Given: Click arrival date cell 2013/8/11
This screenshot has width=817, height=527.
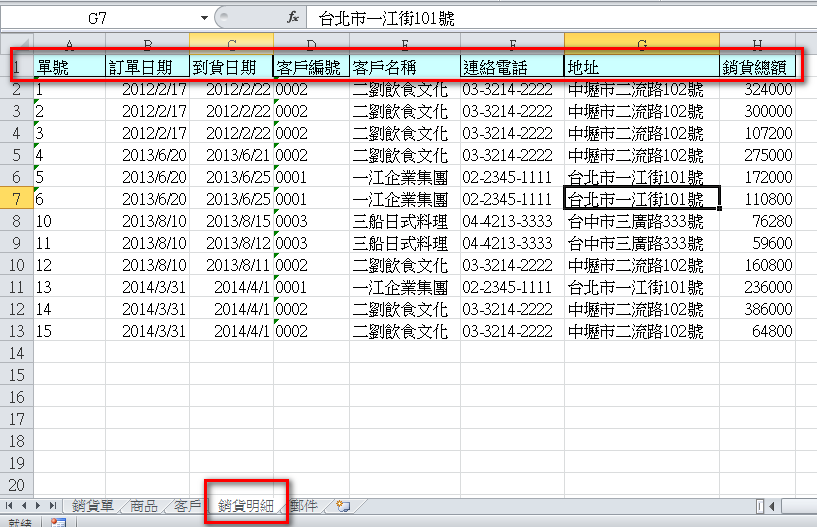Looking at the screenshot, I should click(231, 265).
